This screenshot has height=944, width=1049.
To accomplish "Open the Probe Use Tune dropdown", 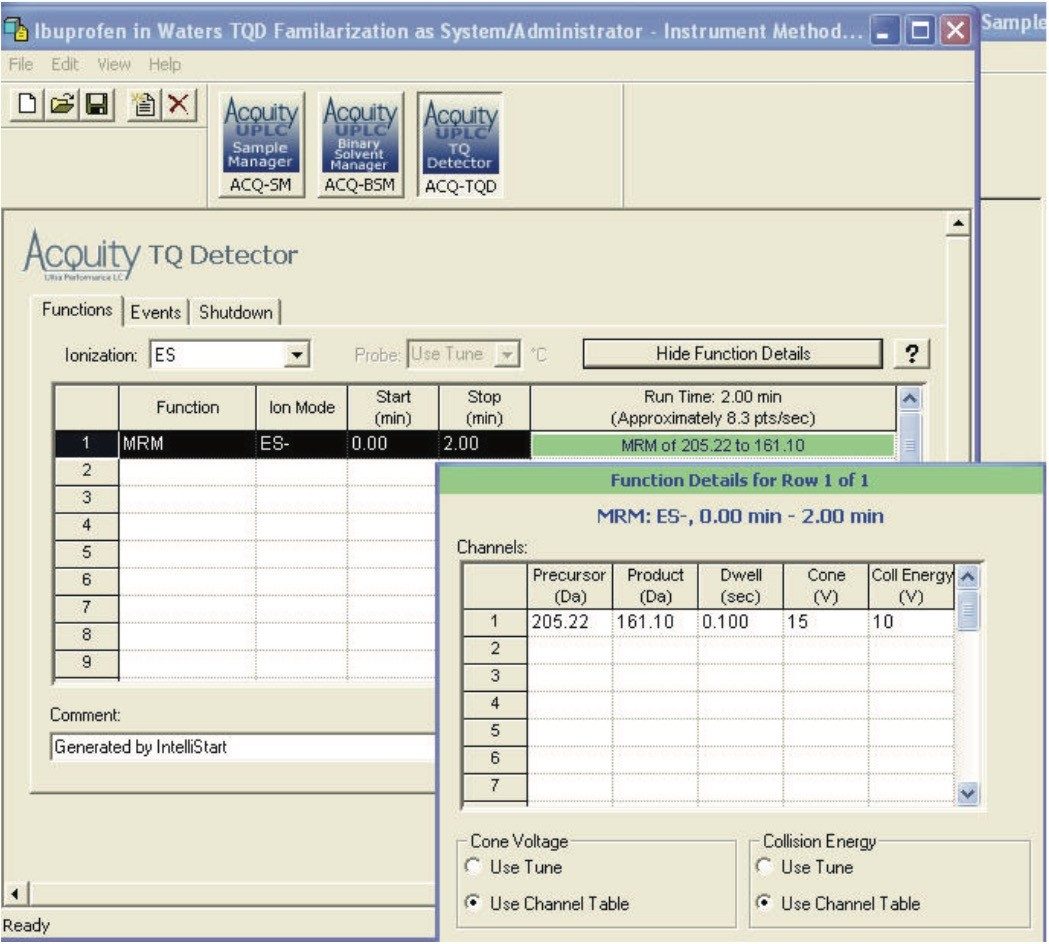I will [x=507, y=355].
